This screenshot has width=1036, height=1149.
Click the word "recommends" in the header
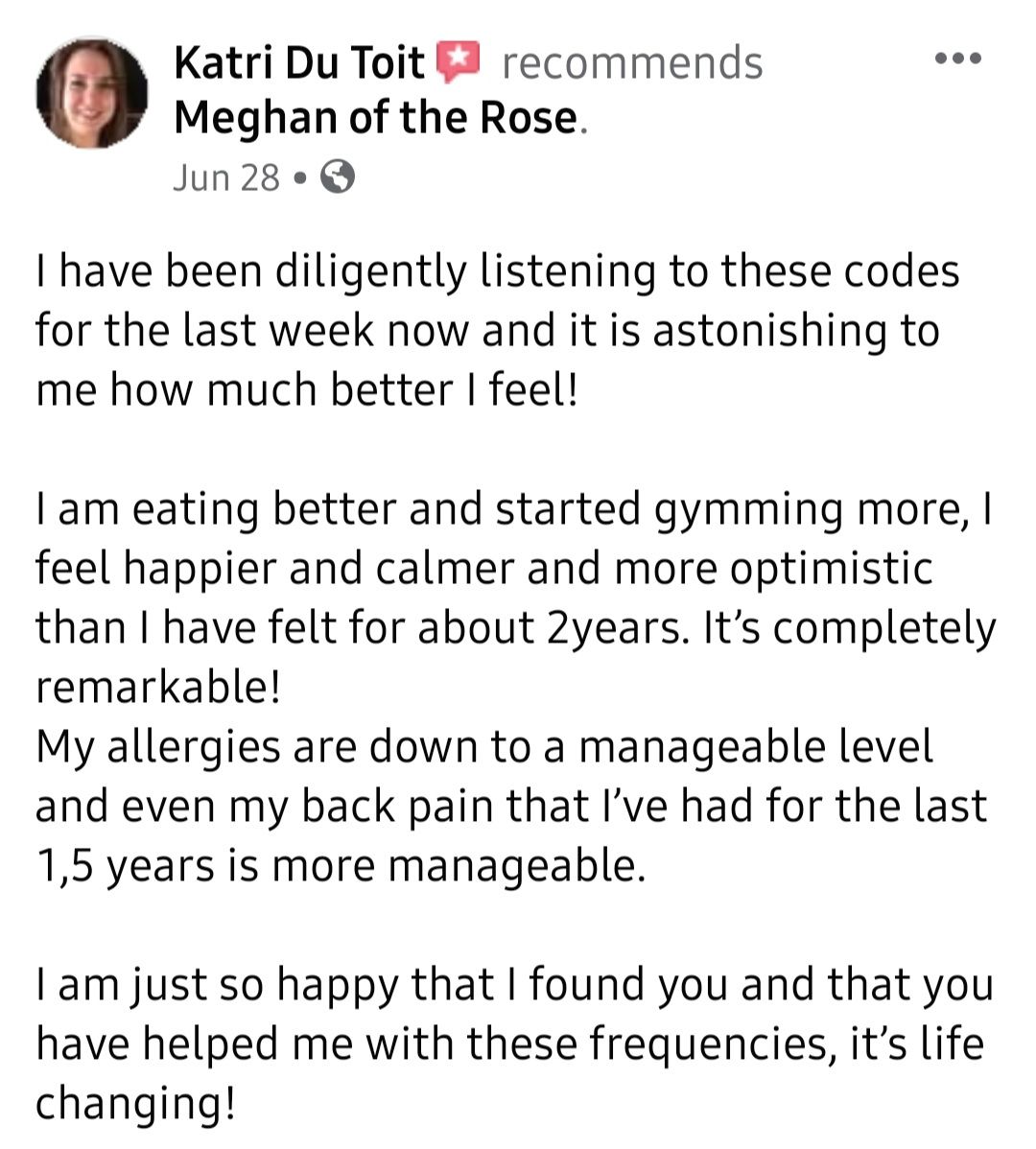(x=632, y=63)
